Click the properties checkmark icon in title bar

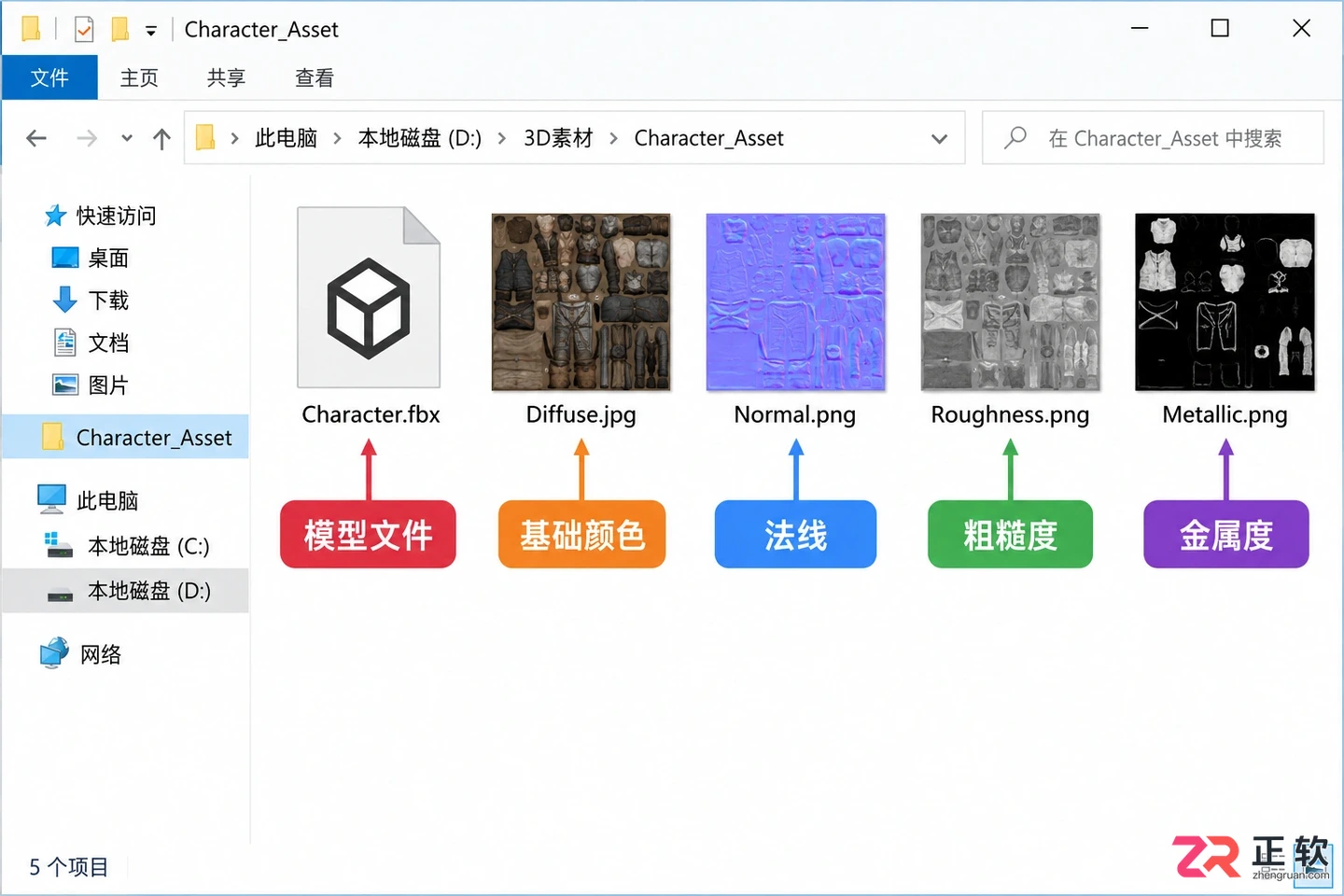pos(84,30)
